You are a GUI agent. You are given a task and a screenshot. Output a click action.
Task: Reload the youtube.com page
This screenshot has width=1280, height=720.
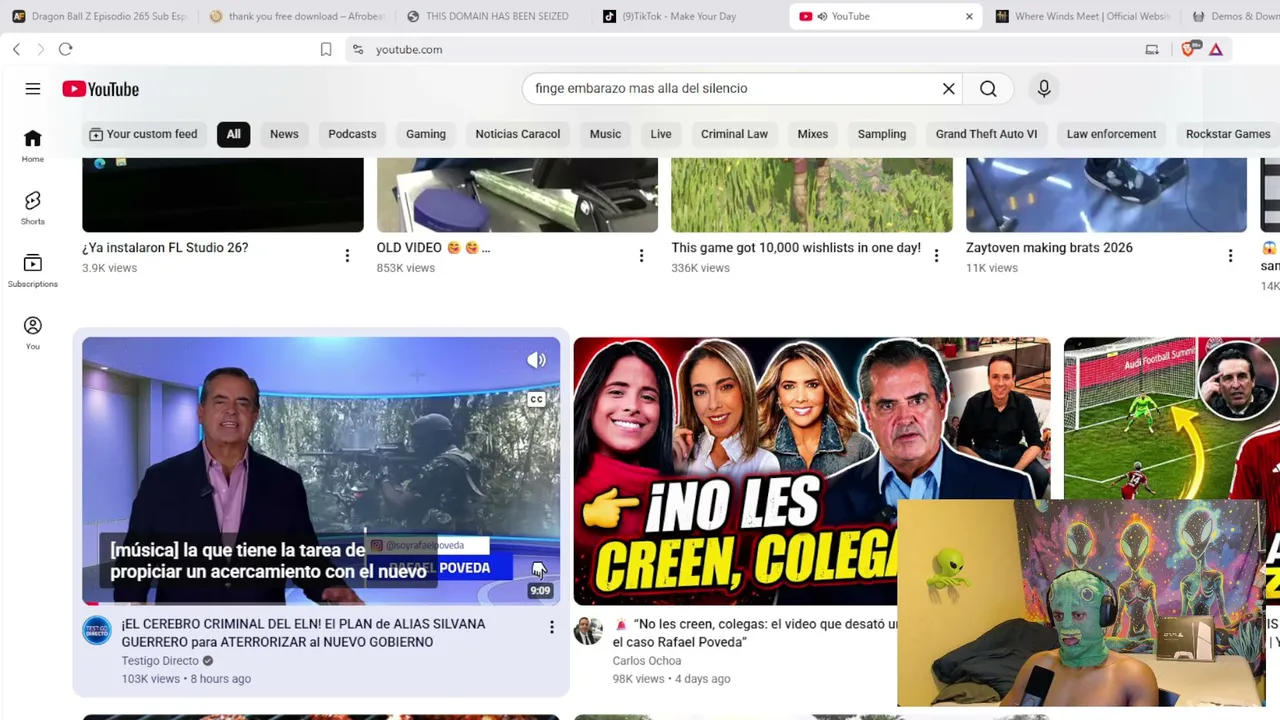pyautogui.click(x=65, y=49)
